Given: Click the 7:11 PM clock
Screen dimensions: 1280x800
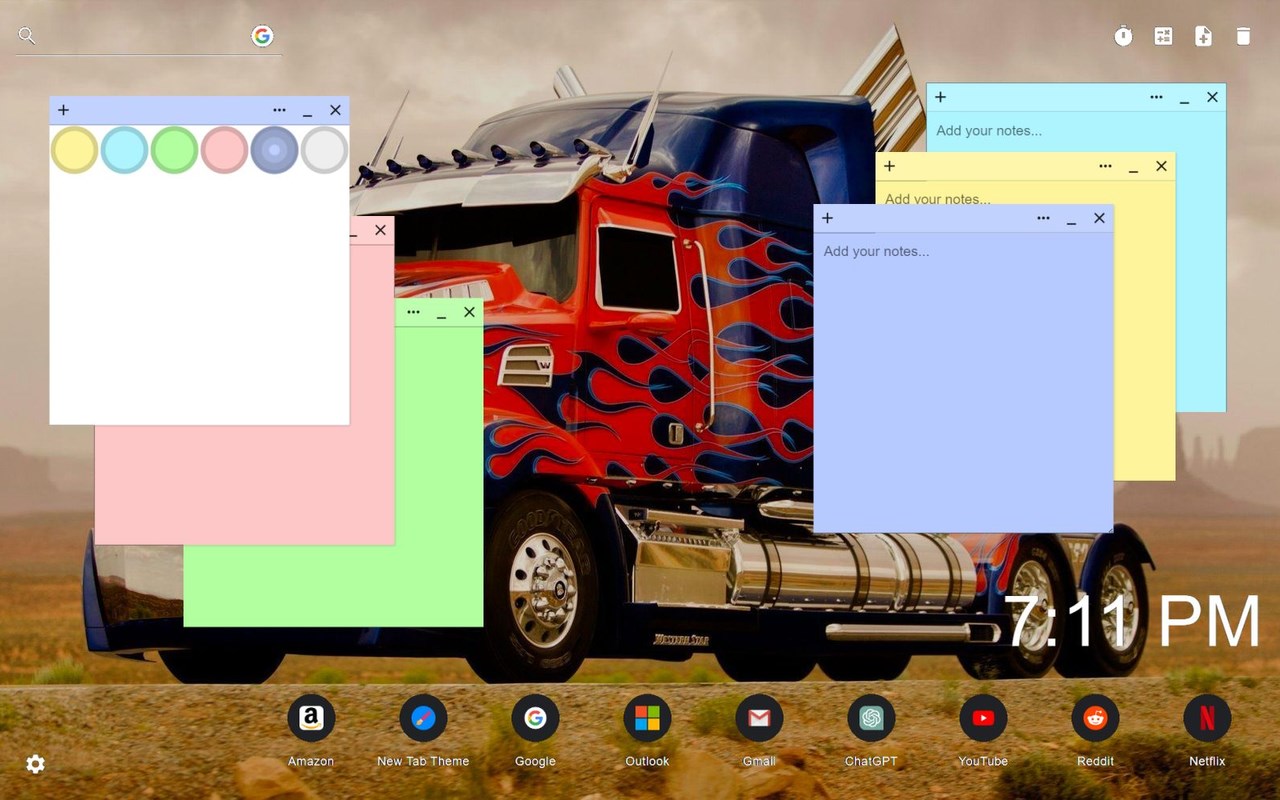Looking at the screenshot, I should [1132, 622].
